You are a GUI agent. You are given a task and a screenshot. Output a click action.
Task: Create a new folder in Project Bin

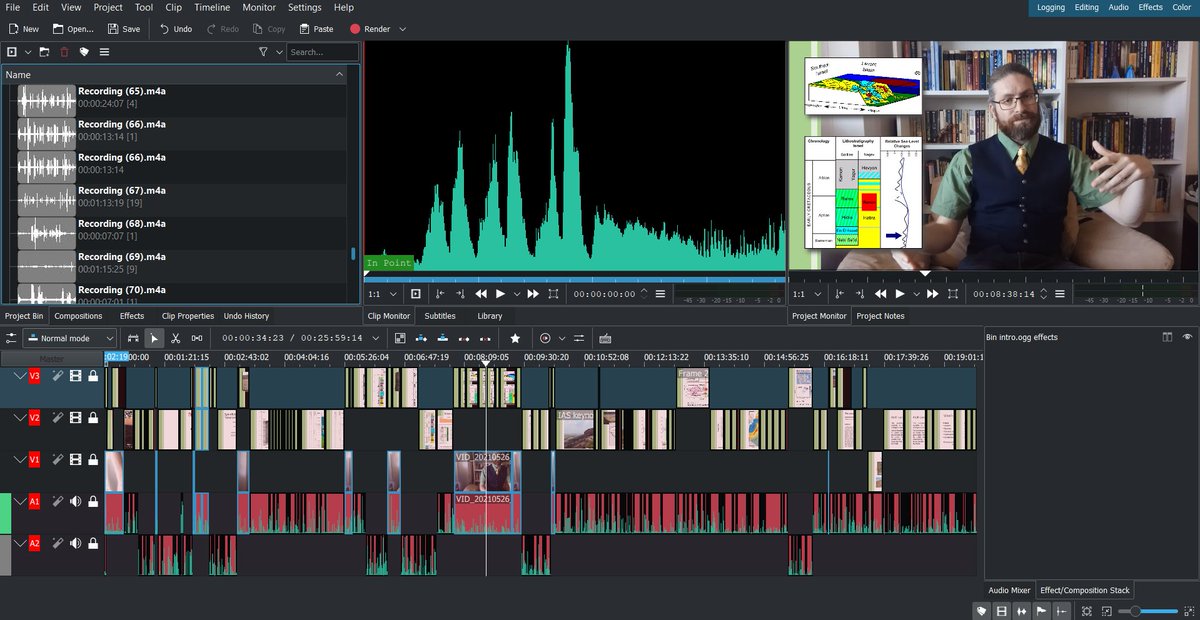coord(46,52)
